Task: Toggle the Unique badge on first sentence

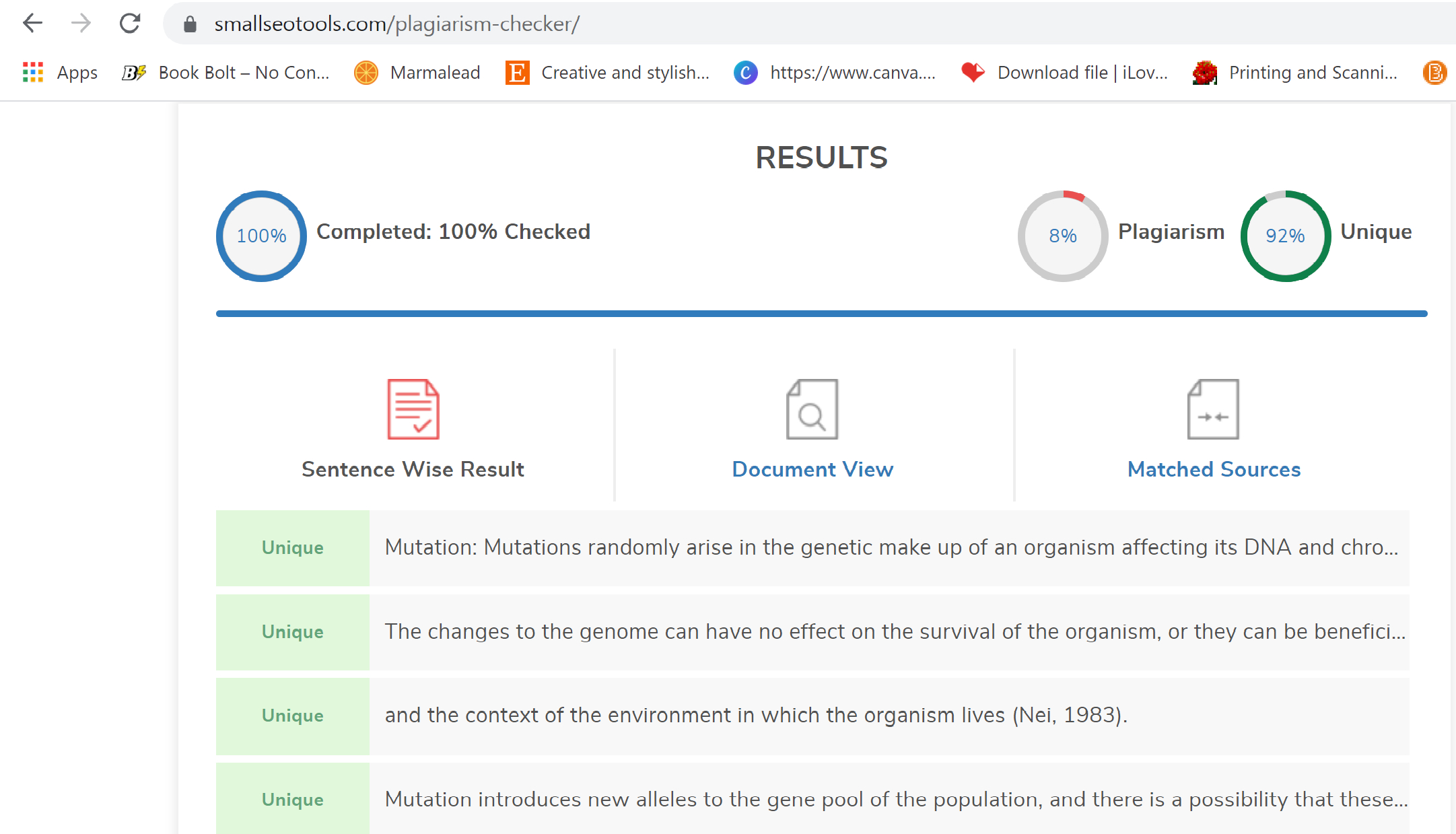Action: [291, 547]
